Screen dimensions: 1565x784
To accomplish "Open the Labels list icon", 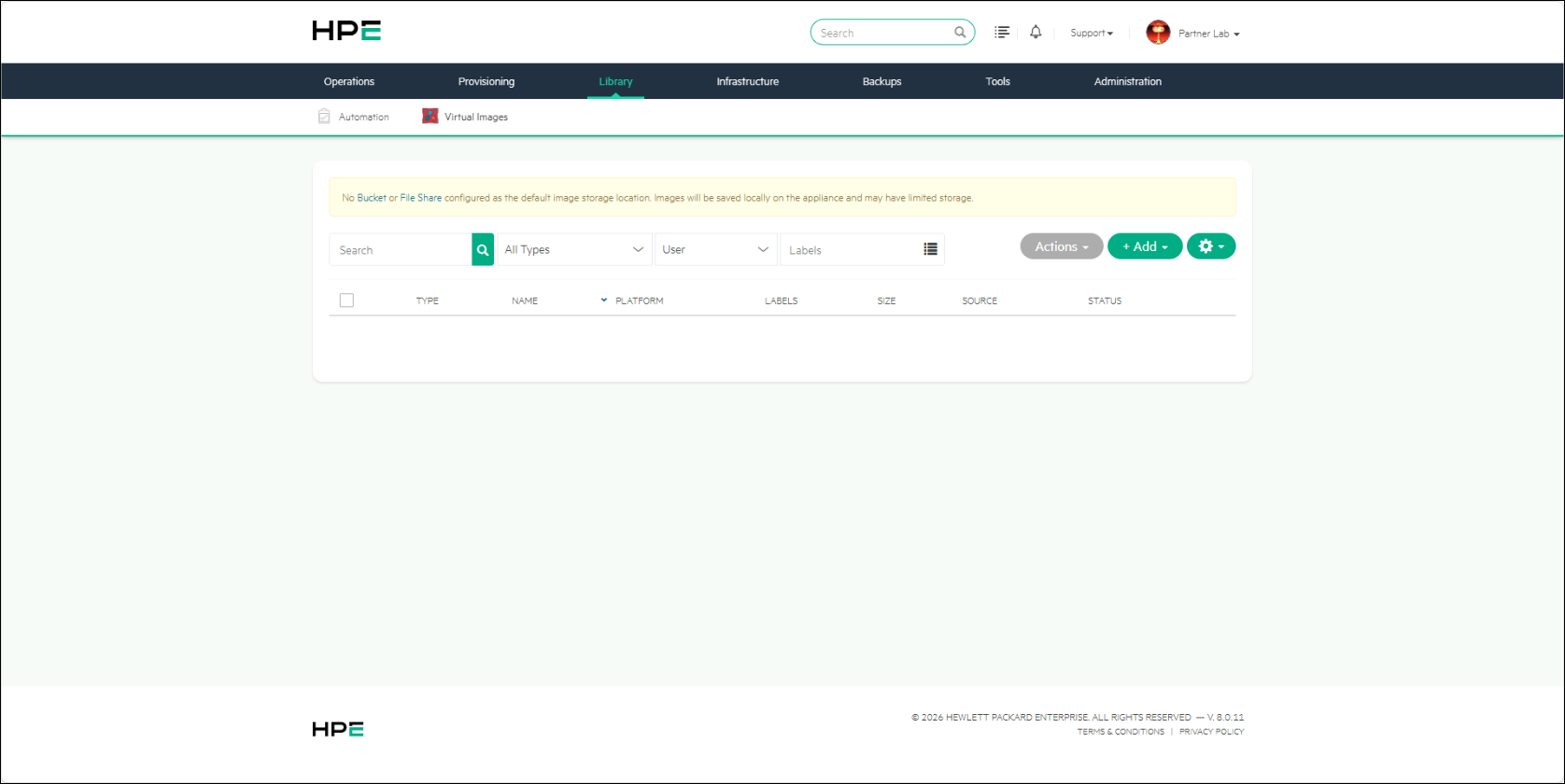I will click(930, 249).
